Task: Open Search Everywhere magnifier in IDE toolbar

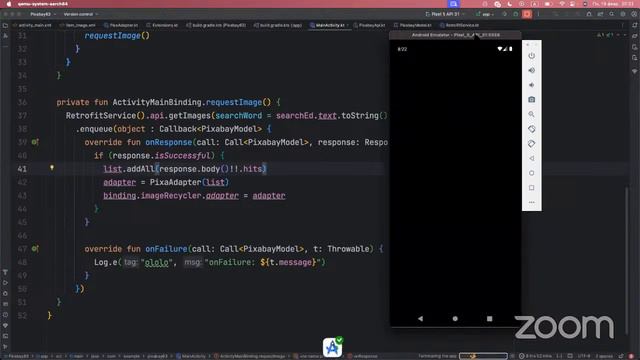Action: click(x=611, y=14)
